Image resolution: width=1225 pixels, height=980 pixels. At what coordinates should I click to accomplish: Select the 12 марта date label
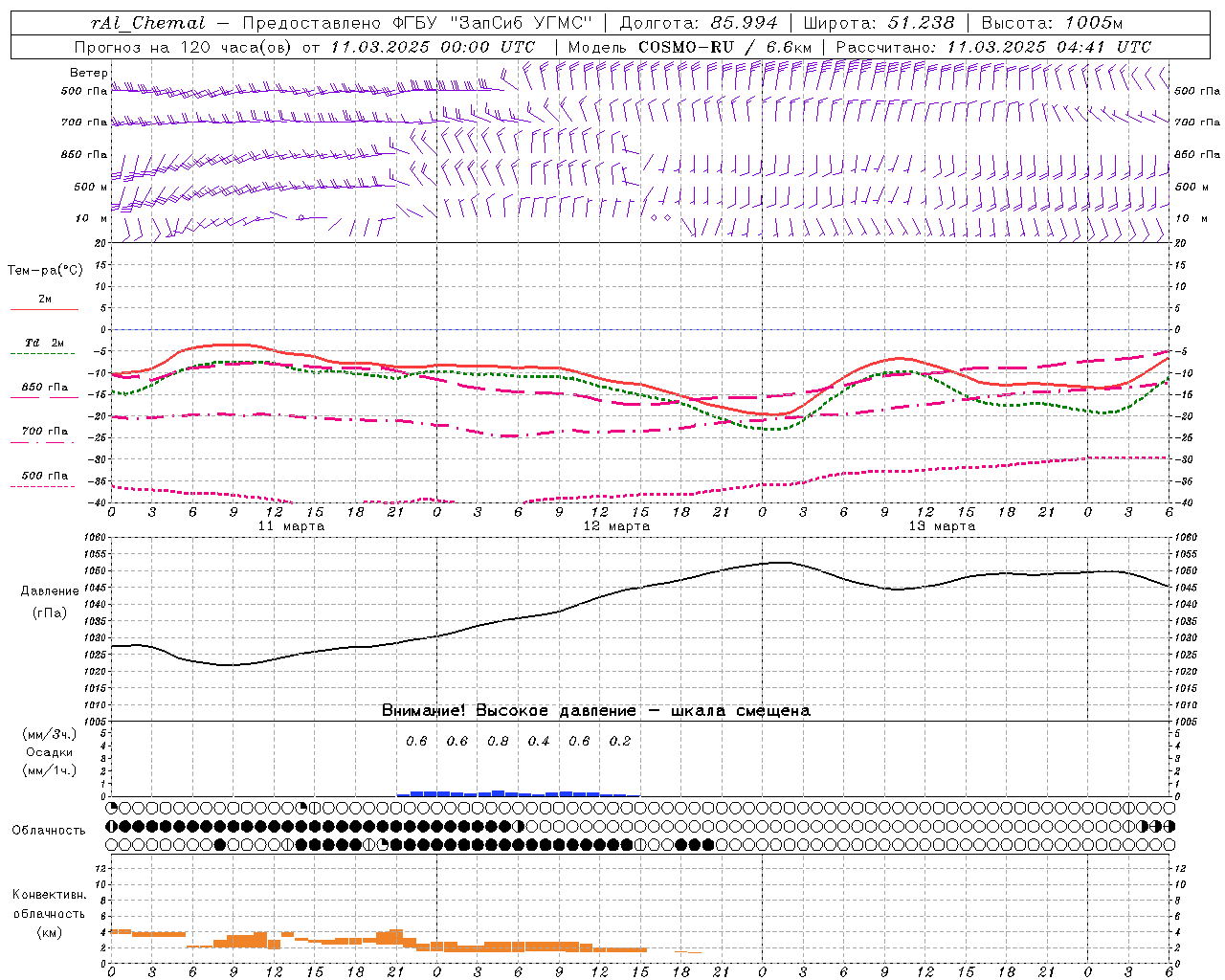(x=616, y=526)
